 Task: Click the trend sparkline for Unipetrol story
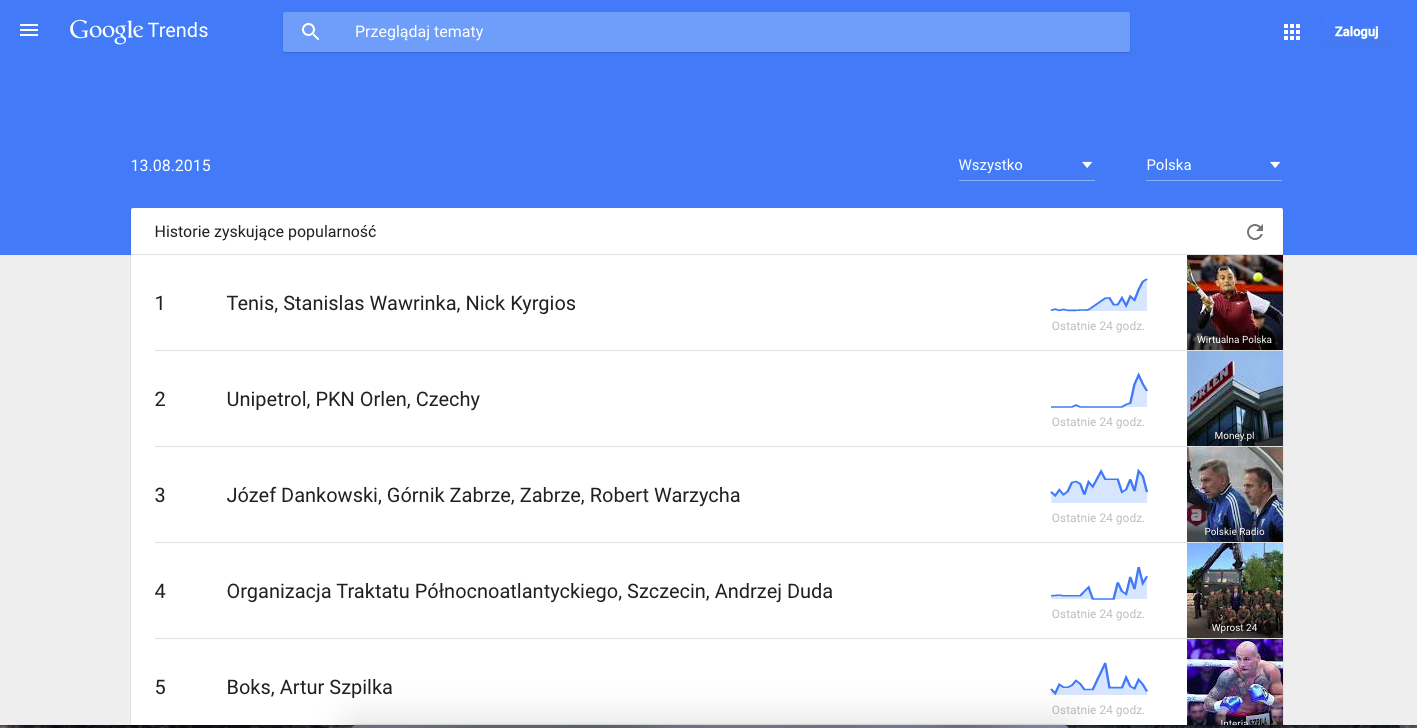click(x=1099, y=392)
